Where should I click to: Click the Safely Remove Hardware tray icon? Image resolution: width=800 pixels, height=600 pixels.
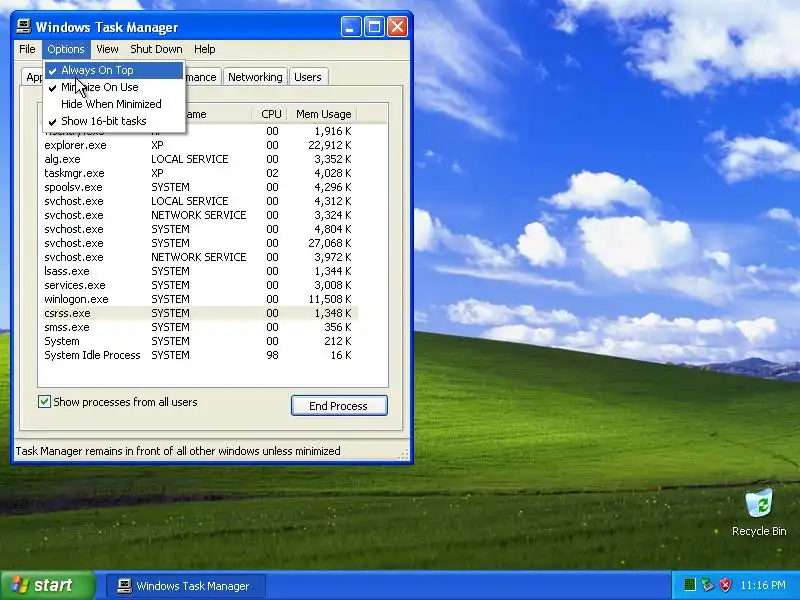coord(707,585)
